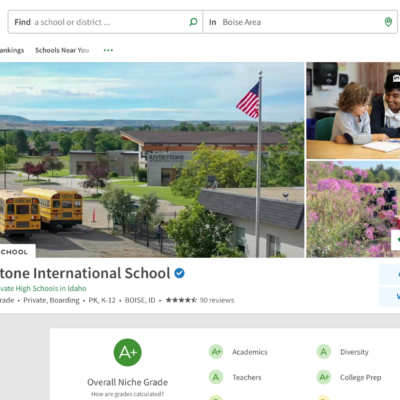Focus the In Boise Area location field
Screen dimensions: 400x400
coord(300,22)
